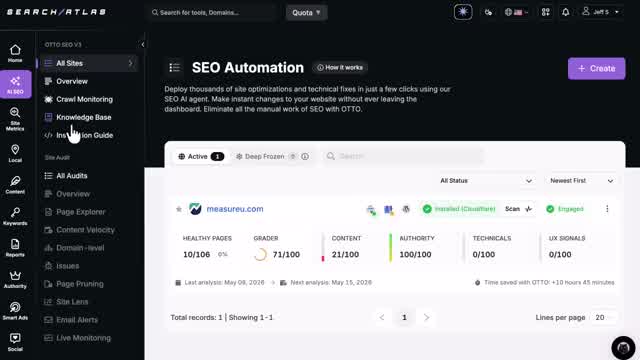Viewport: 640px width, 360px height.
Task: Open the Home sidebar icon
Action: coord(15,53)
